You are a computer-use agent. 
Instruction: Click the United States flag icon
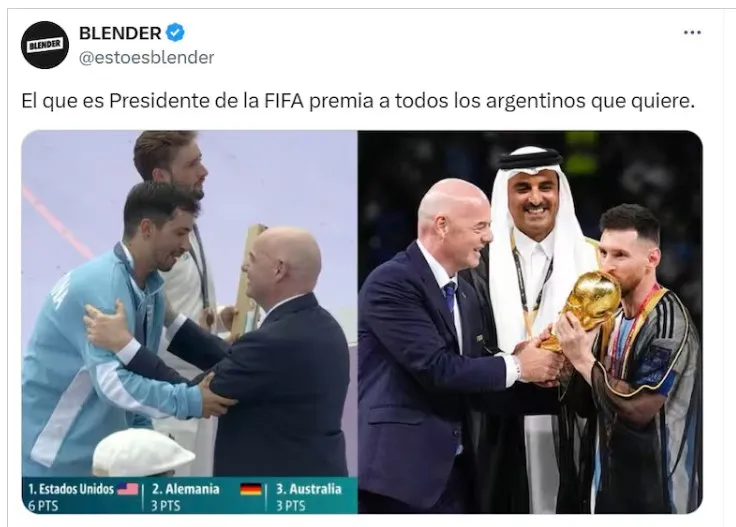pos(128,489)
